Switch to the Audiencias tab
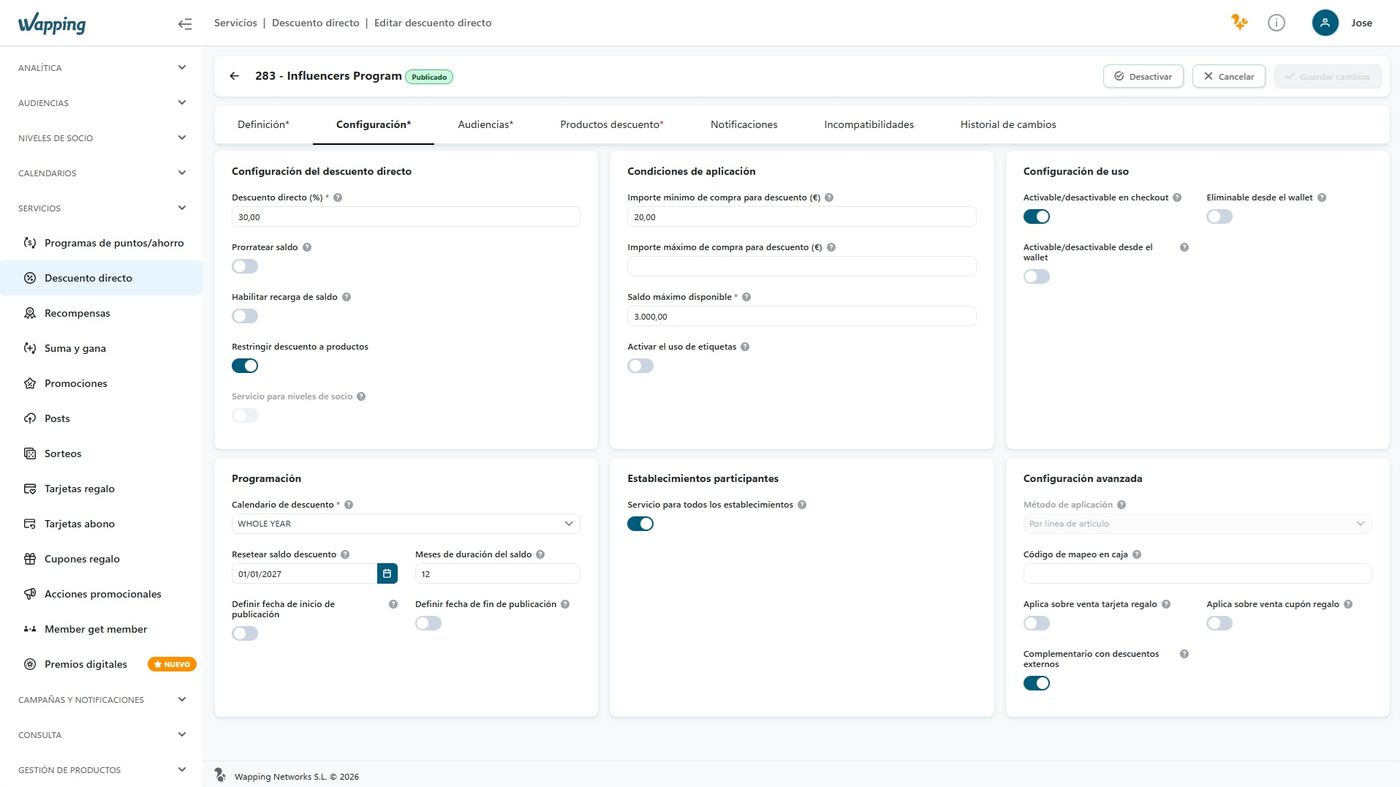This screenshot has width=1400, height=787. point(485,125)
